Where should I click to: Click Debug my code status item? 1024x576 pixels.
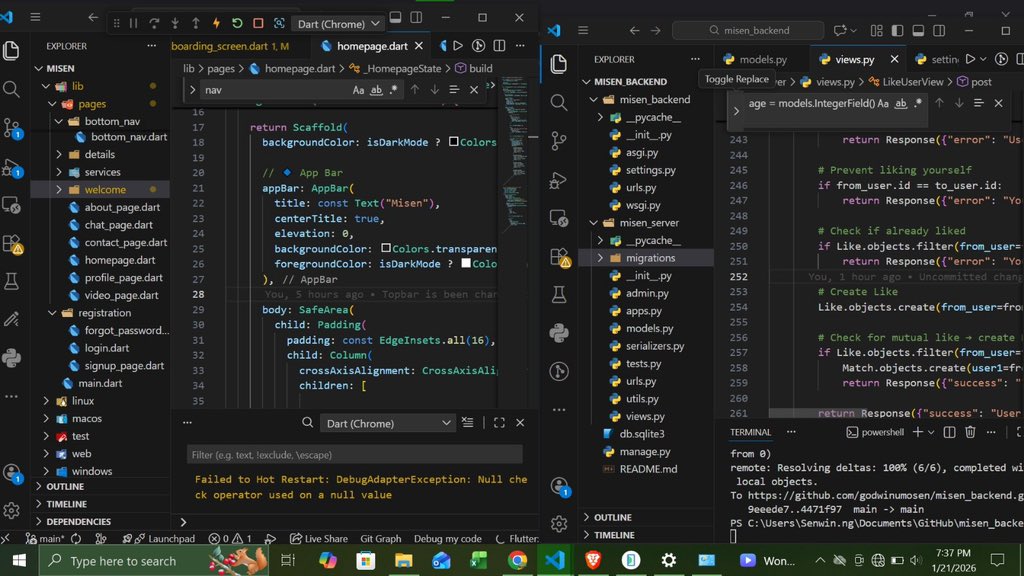pos(447,539)
